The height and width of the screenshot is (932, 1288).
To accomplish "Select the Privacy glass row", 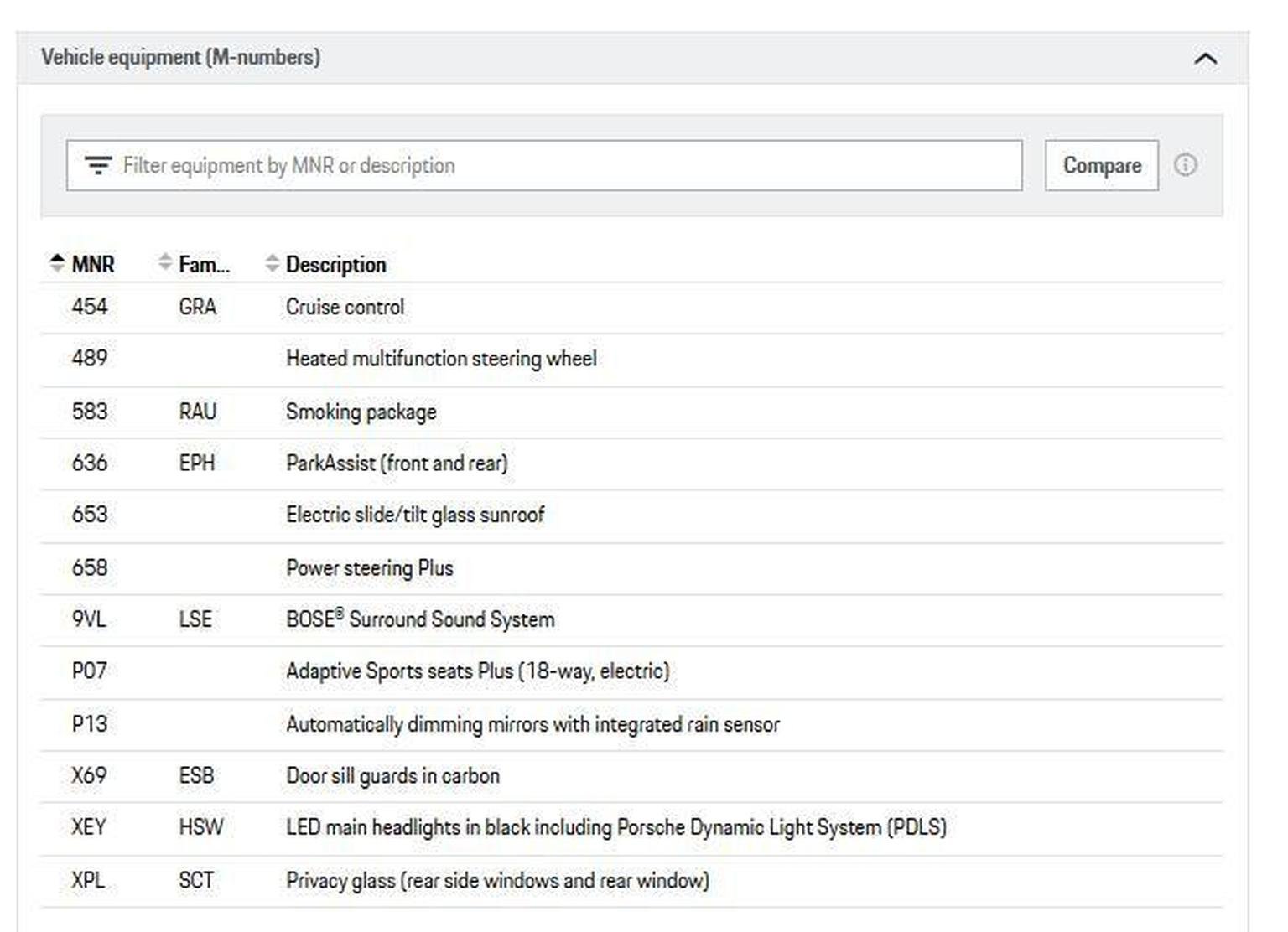I will 631,881.
